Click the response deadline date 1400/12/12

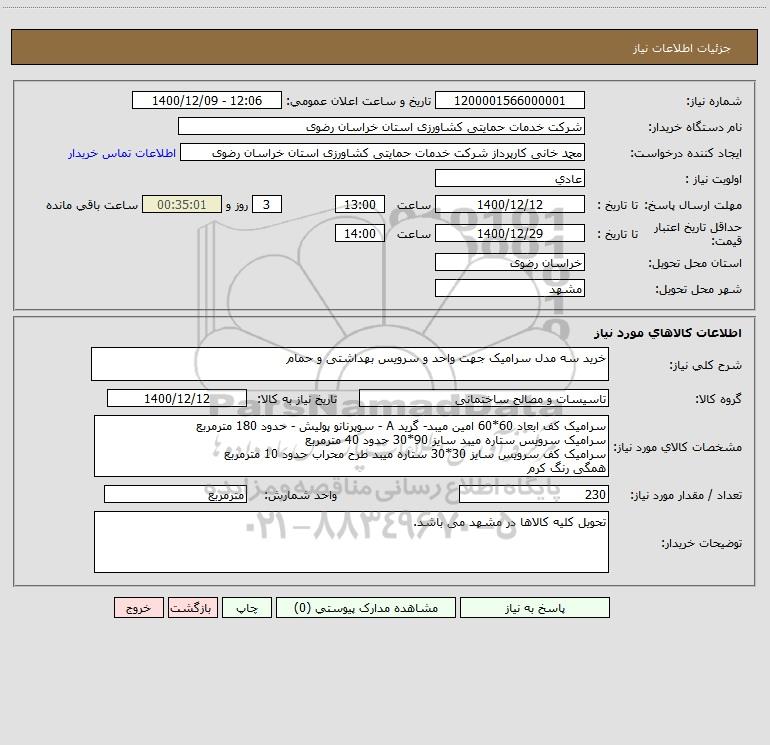510,204
